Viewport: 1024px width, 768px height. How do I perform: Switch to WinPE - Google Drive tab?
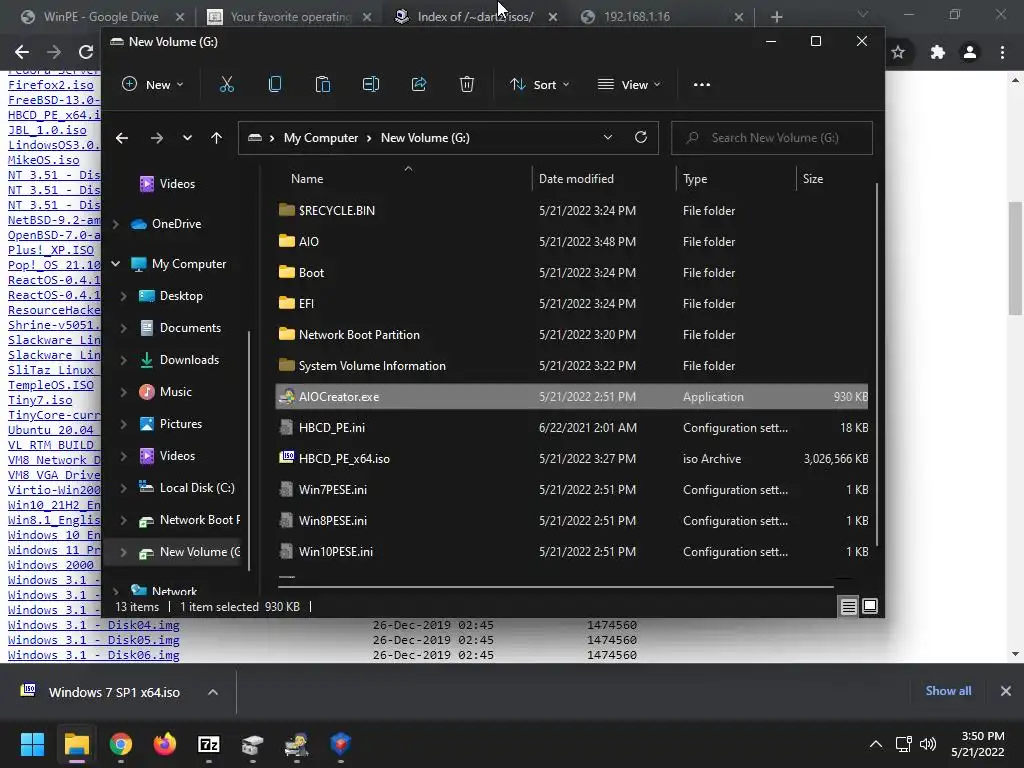coord(101,16)
